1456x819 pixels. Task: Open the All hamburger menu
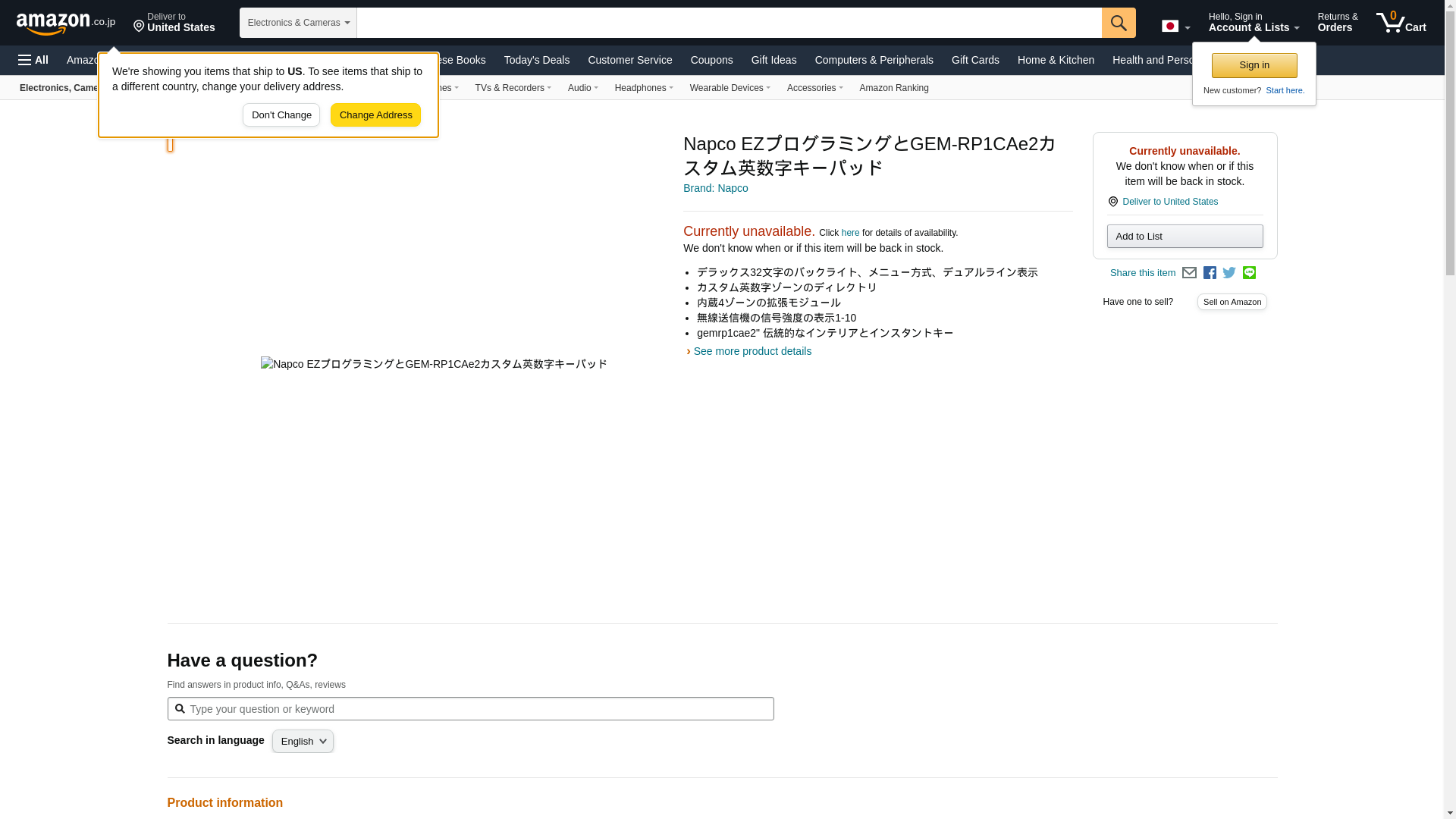point(33,60)
